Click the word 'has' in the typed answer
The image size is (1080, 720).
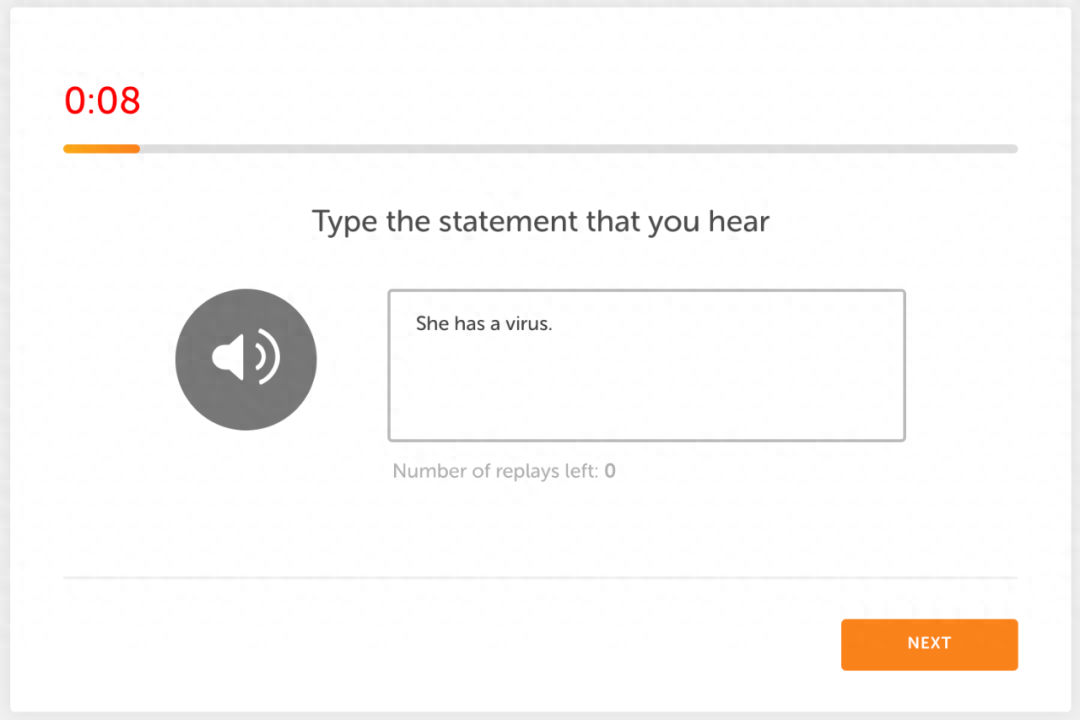(469, 324)
